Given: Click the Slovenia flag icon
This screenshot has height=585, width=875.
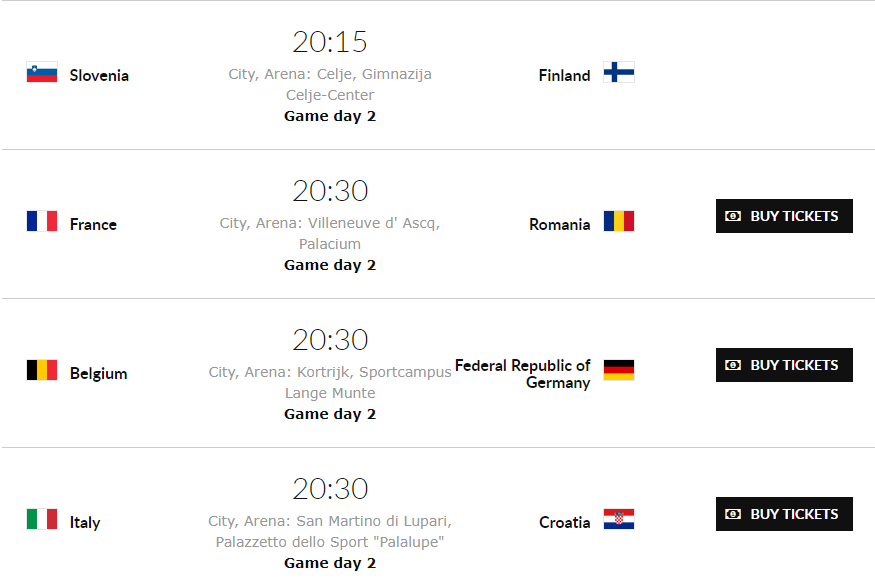Looking at the screenshot, I should (42, 72).
